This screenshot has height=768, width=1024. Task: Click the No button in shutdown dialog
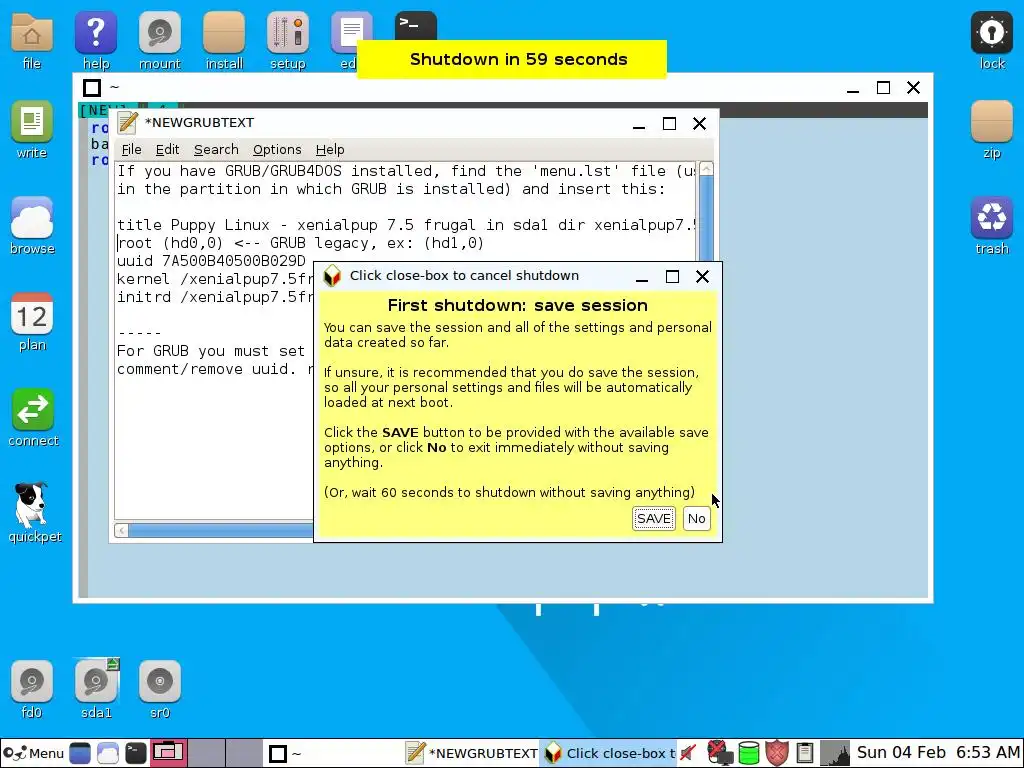[696, 519]
